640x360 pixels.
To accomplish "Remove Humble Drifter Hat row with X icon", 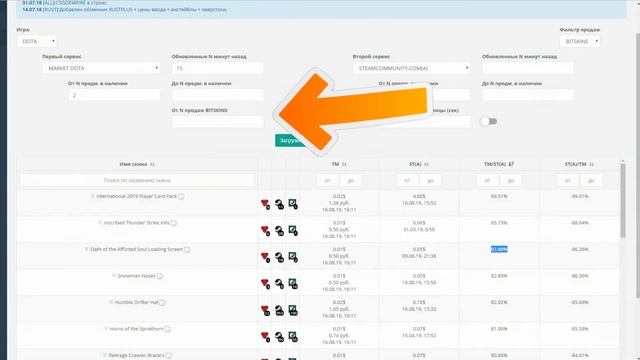I will pos(111,302).
